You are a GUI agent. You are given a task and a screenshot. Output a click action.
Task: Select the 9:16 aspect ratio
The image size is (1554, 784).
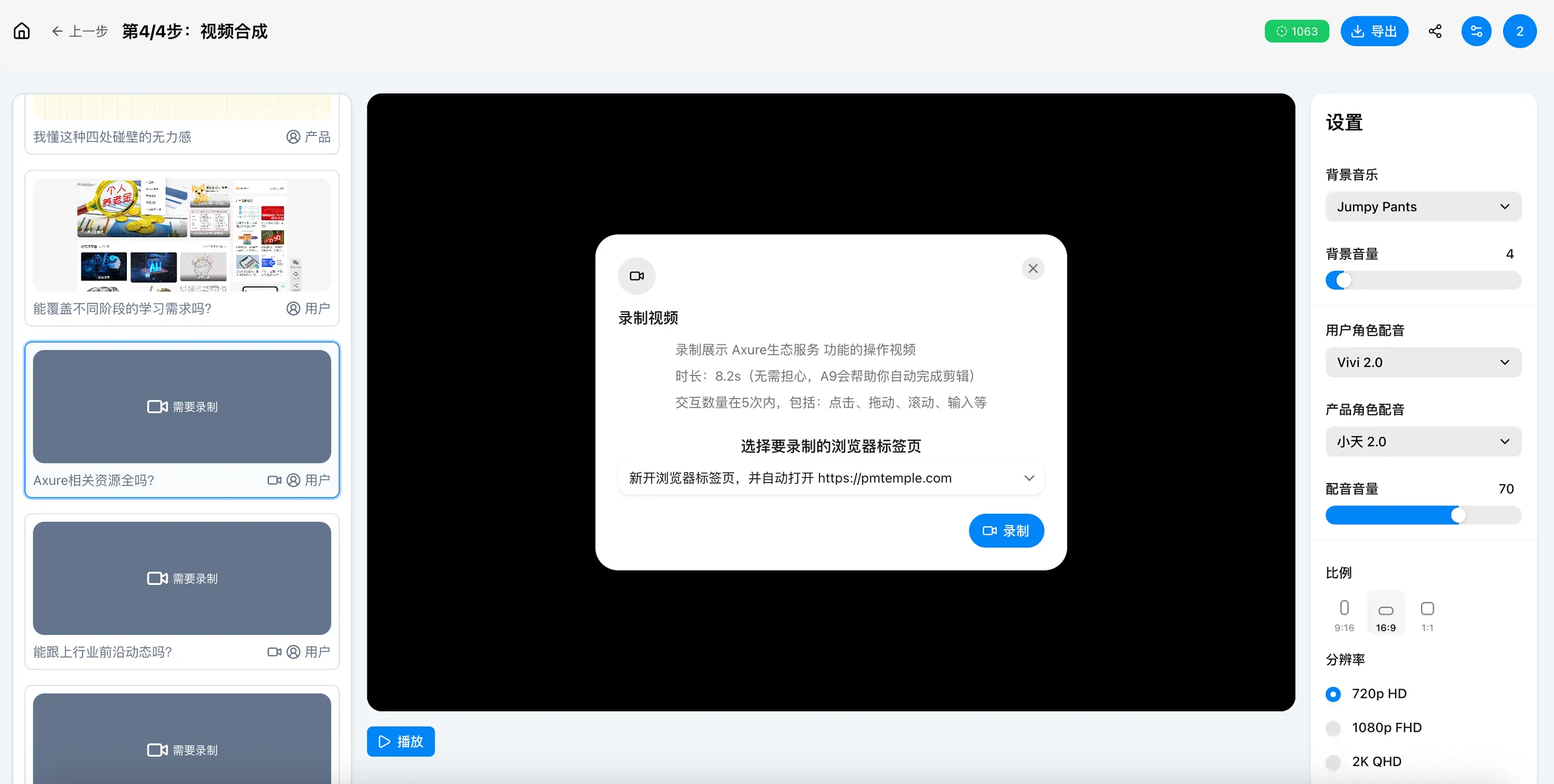1344,614
